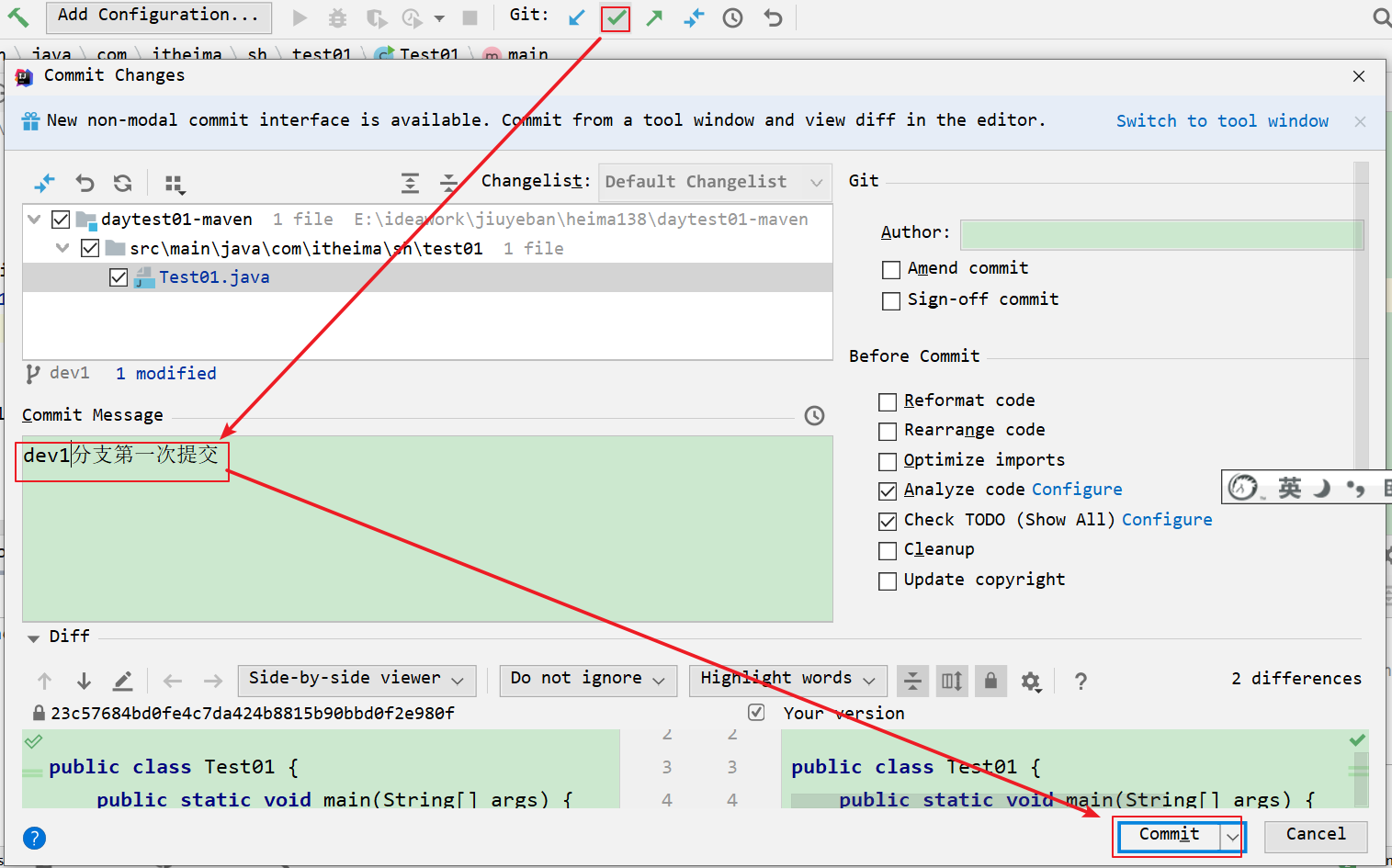Click the Git push arrow icon
The height and width of the screenshot is (868, 1392).
click(654, 17)
